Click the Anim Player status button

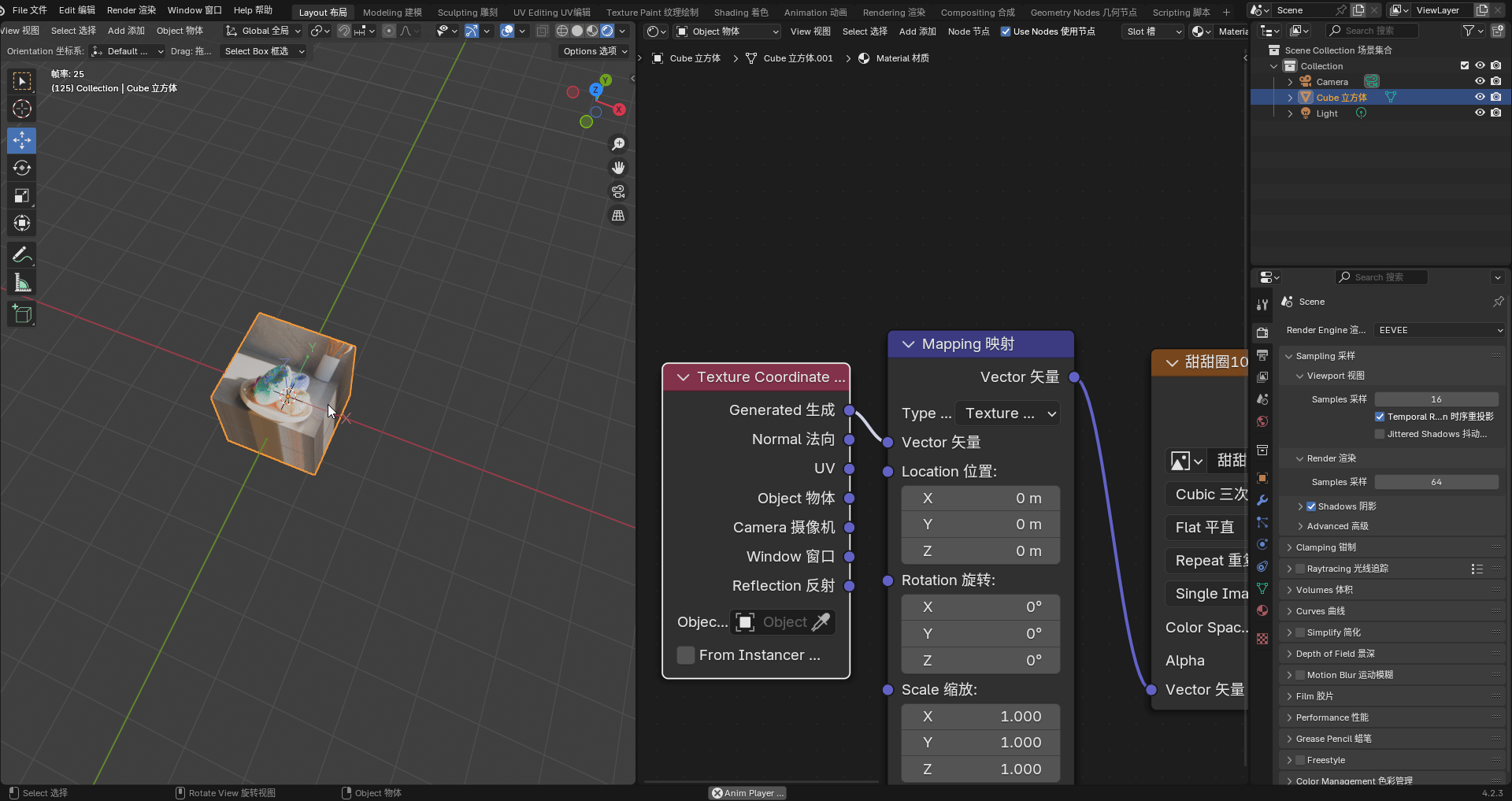coord(748,793)
